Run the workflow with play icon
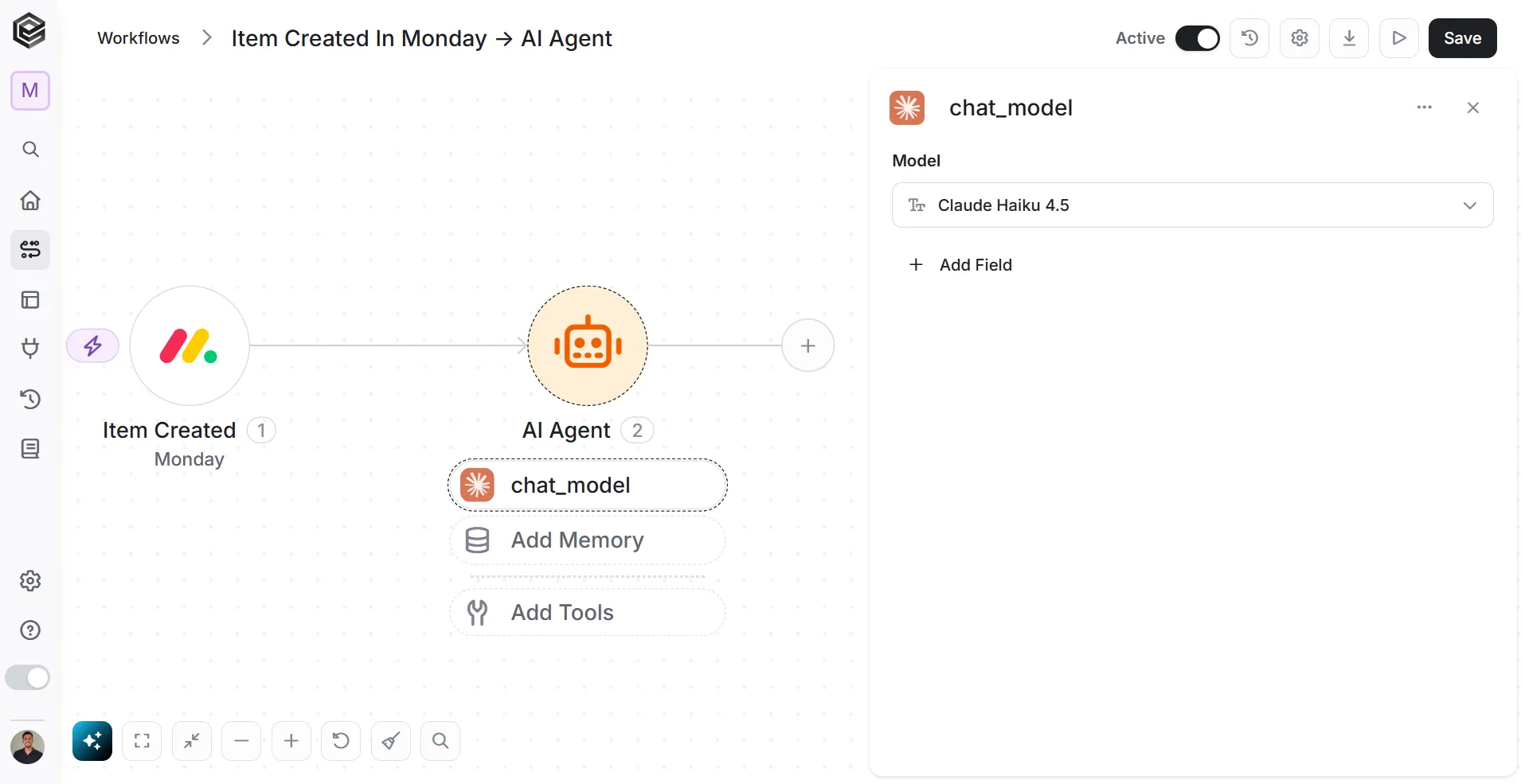This screenshot has width=1525, height=784. point(1399,38)
